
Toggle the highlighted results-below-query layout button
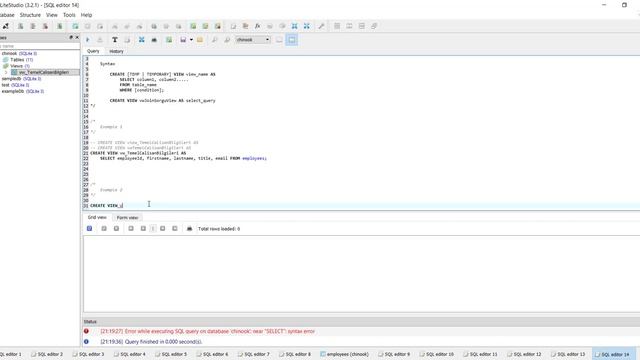pos(291,40)
